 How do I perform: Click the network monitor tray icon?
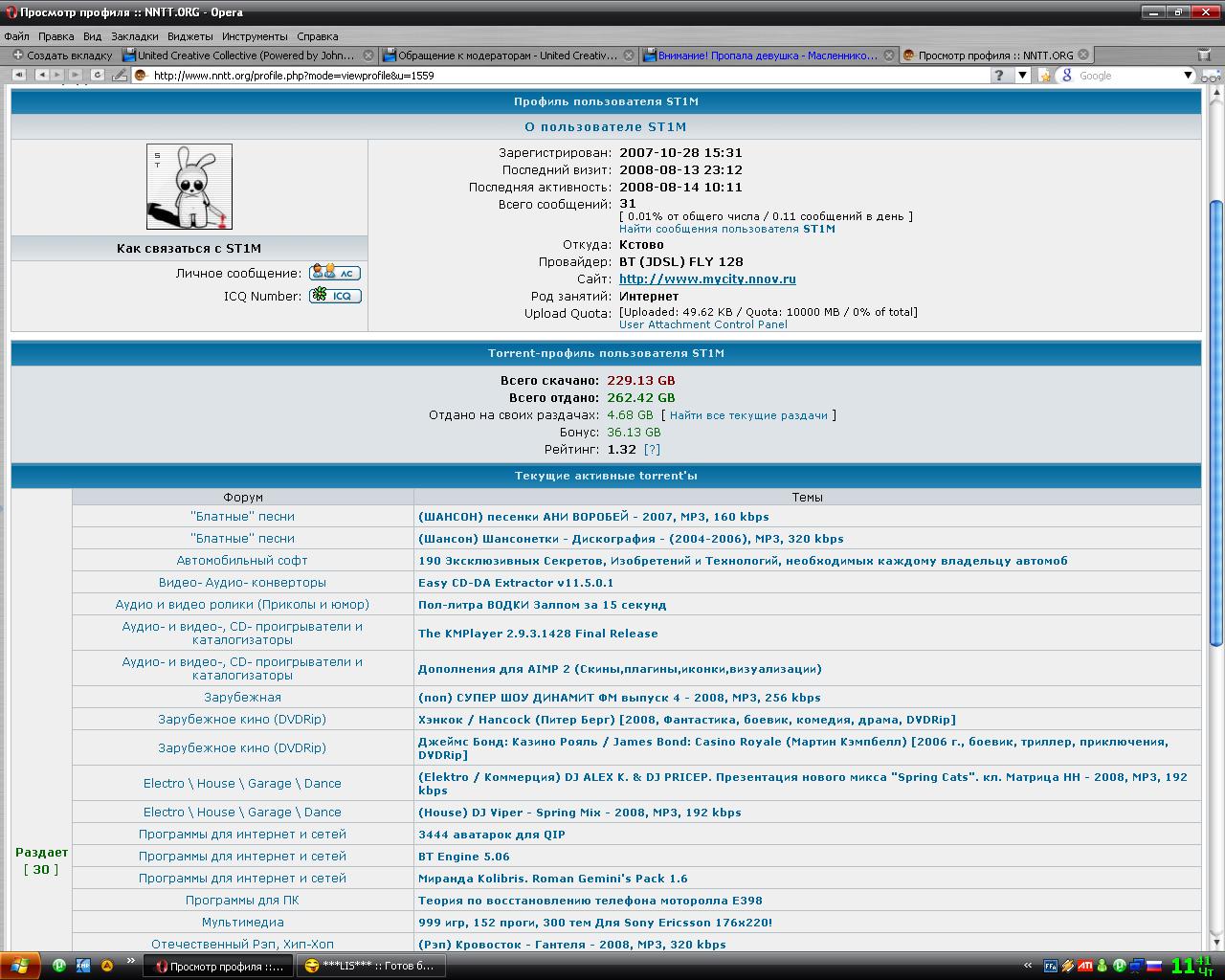[x=1136, y=966]
